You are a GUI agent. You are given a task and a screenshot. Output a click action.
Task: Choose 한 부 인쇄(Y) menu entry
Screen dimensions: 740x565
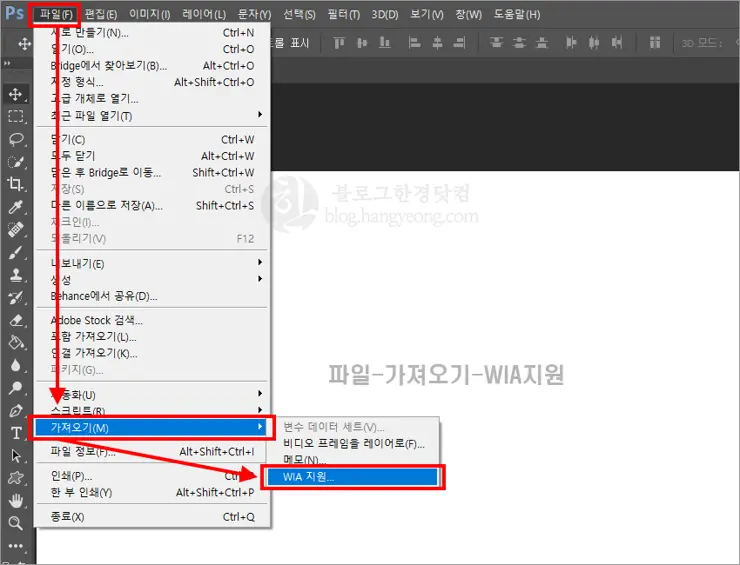[151, 492]
